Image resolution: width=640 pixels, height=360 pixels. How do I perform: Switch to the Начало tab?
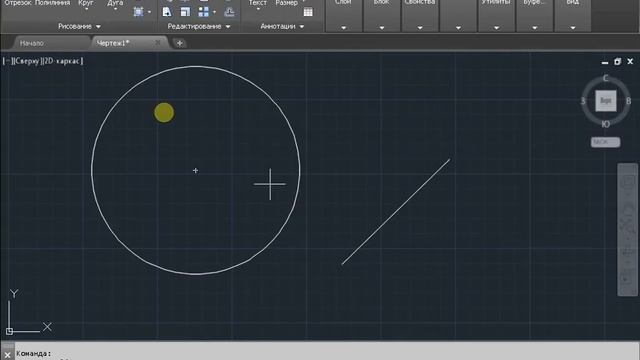pos(32,43)
